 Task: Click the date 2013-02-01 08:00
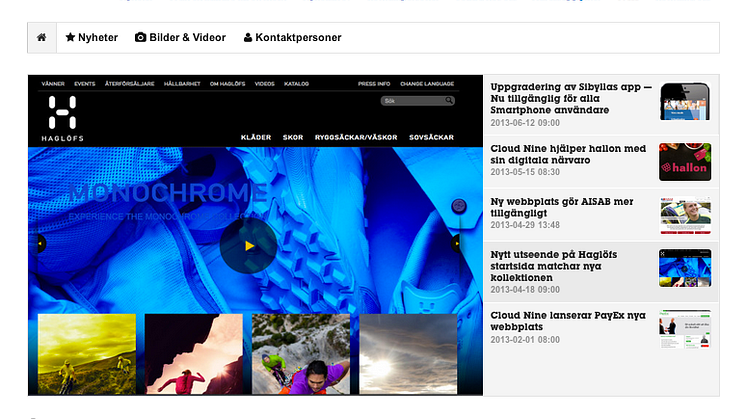point(525,340)
